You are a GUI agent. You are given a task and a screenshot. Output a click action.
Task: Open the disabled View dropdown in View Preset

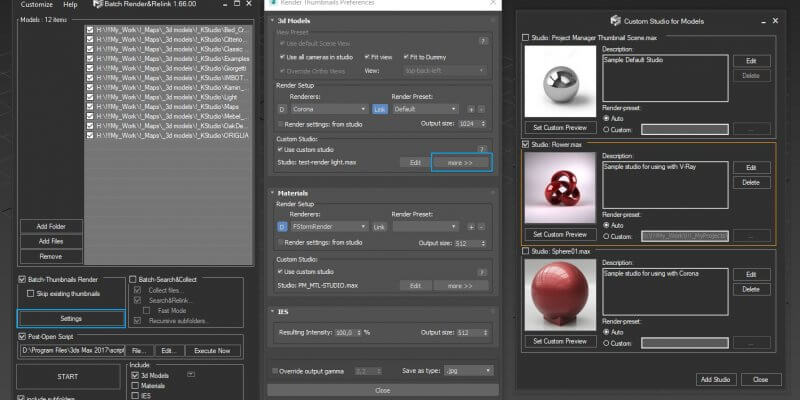pyautogui.click(x=444, y=71)
